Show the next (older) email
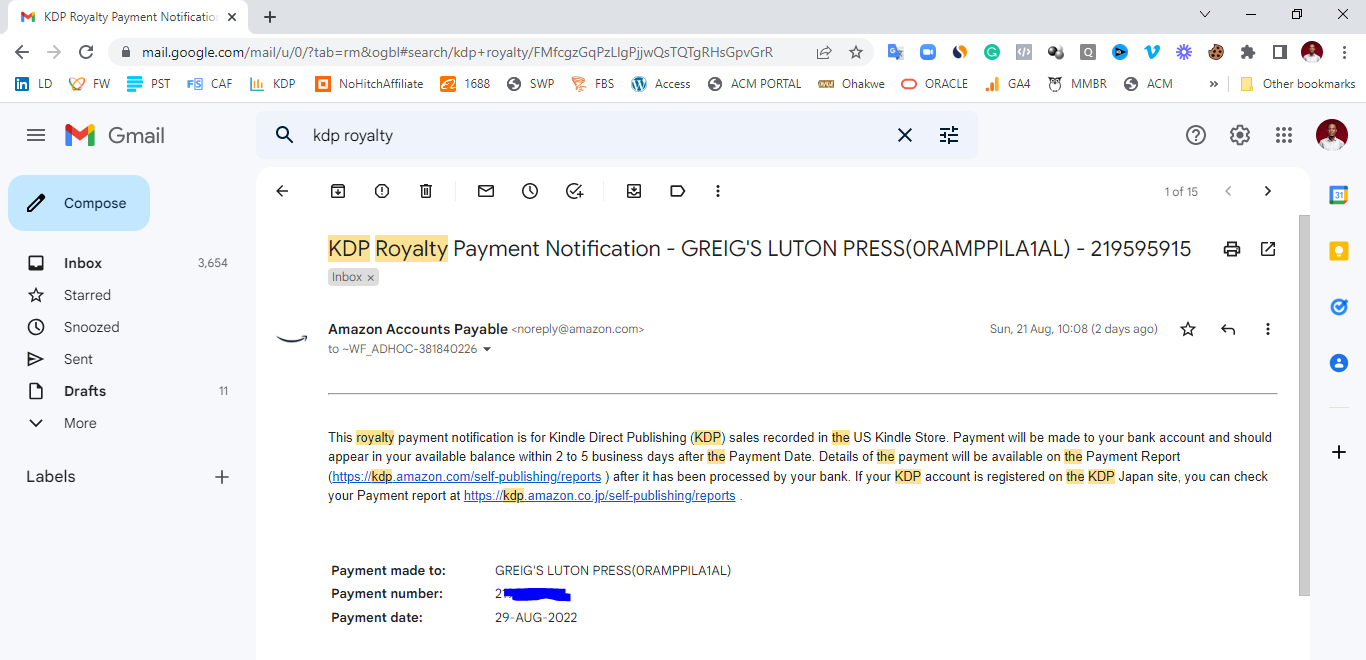 pos(1268,191)
